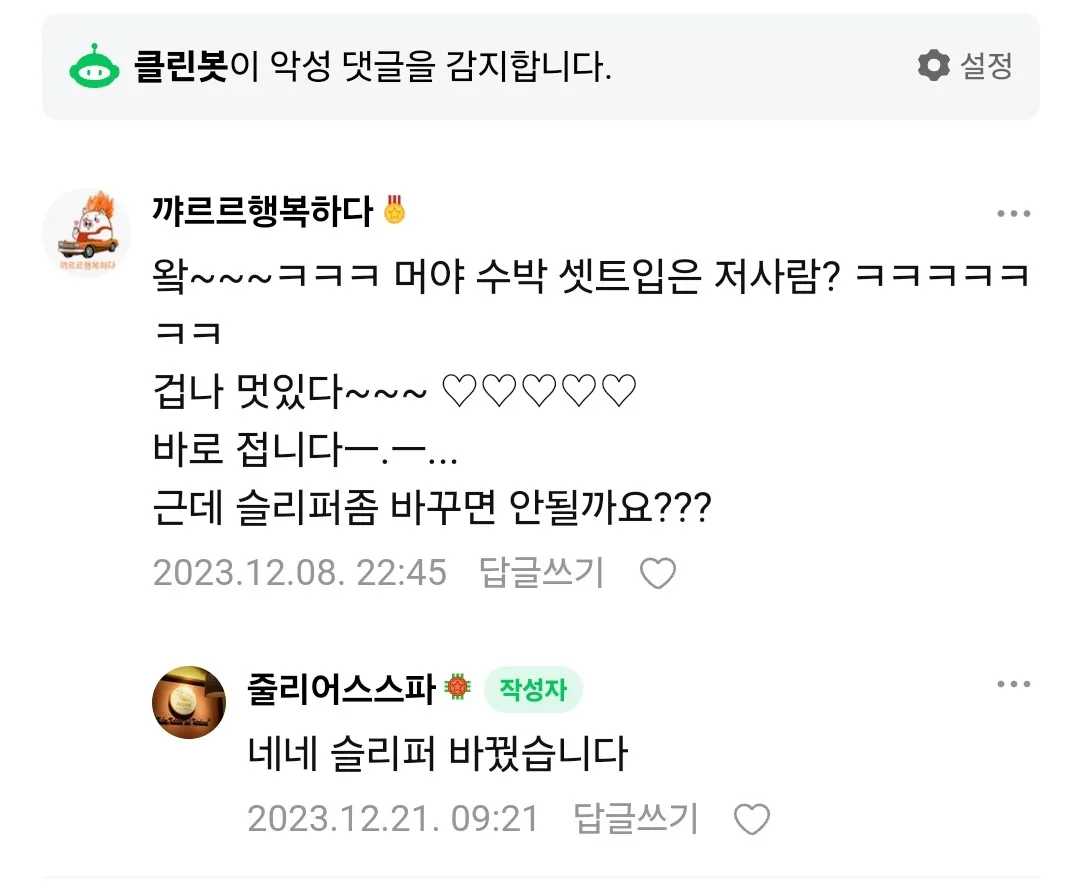Click the 2023.12.08. 22:45 timestamp
The width and height of the screenshot is (1080, 889).
click(300, 573)
